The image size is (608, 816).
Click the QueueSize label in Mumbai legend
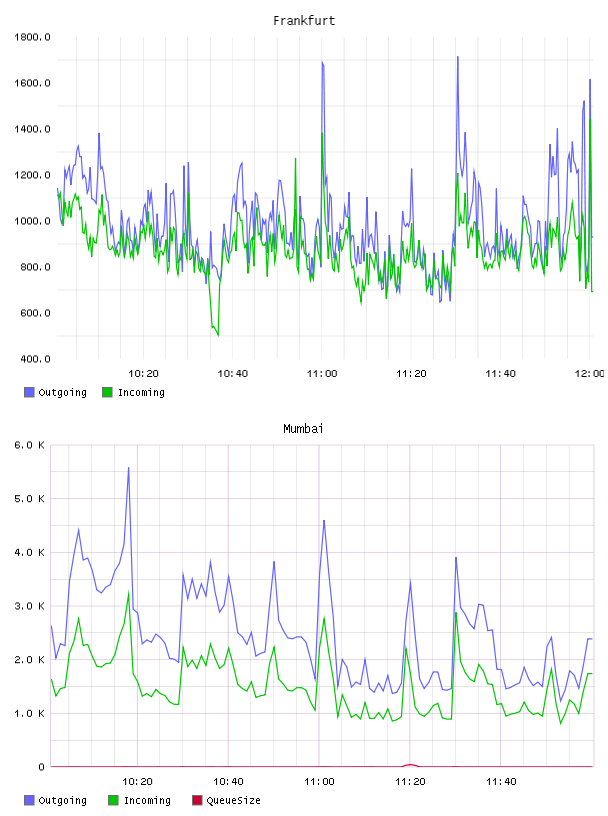233,800
